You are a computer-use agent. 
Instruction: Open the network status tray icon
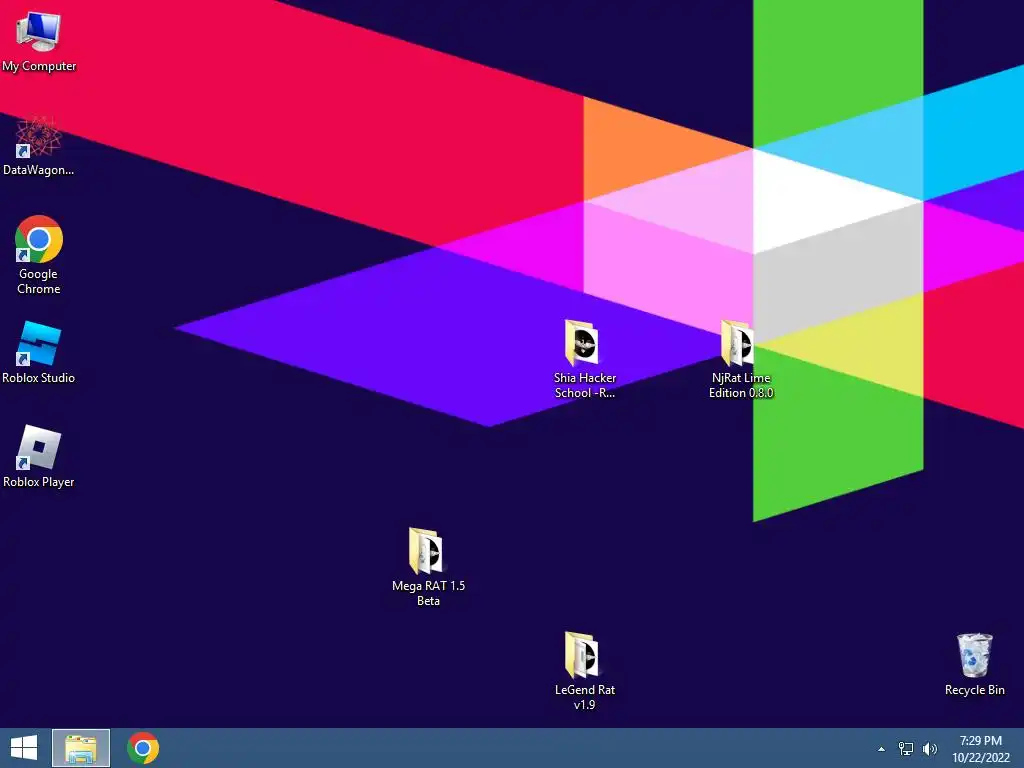906,749
